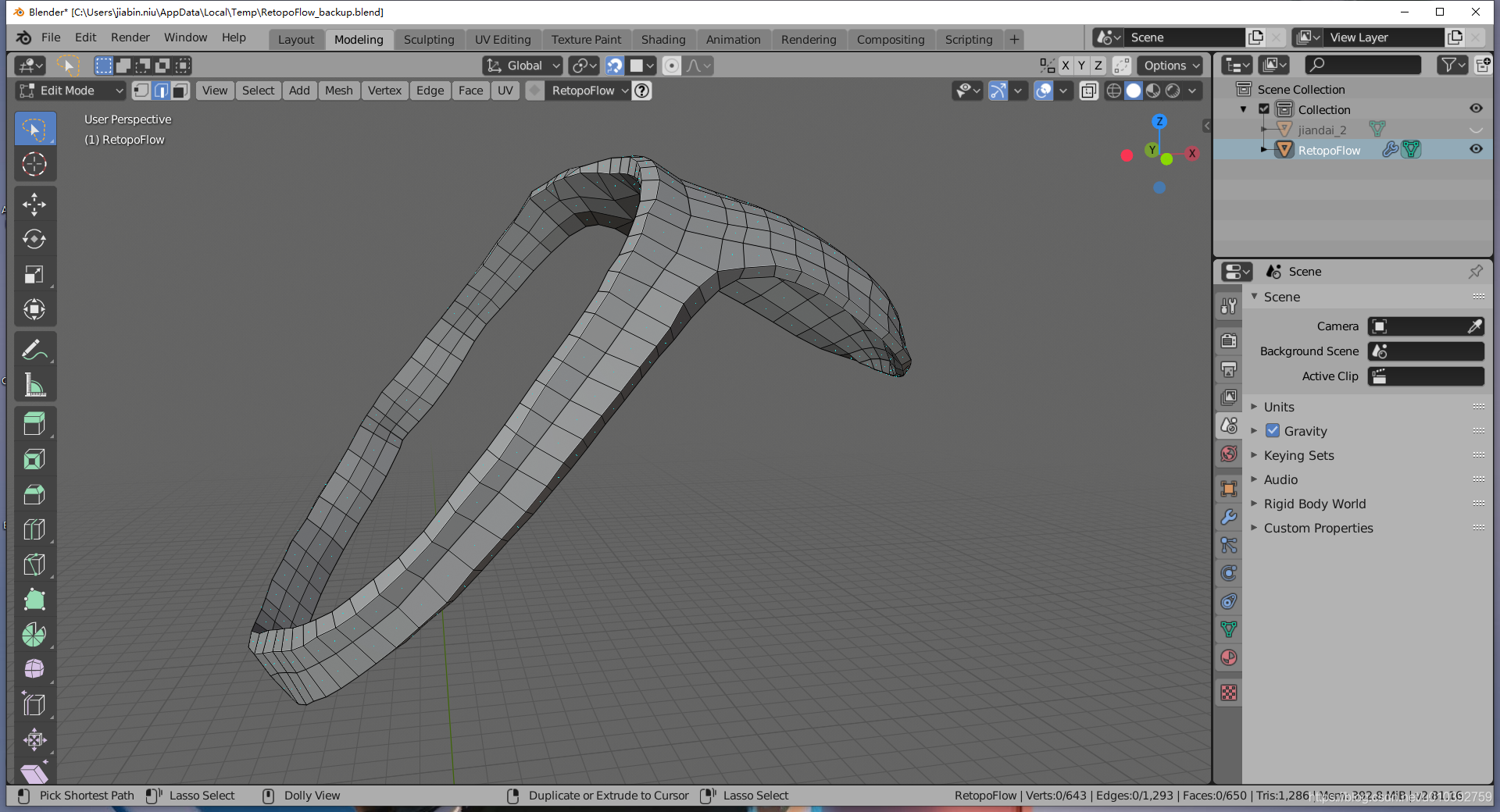
Task: Switch to face select mode
Action: tap(180, 91)
